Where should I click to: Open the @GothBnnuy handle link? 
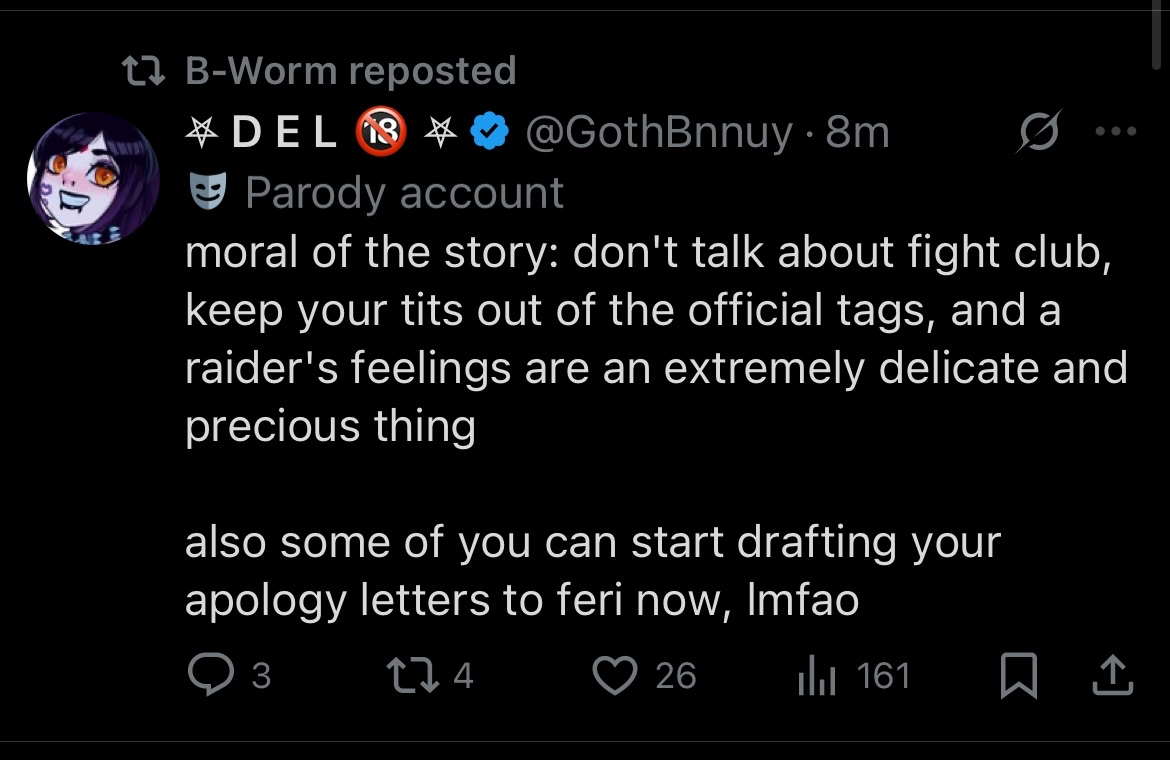[x=659, y=133]
